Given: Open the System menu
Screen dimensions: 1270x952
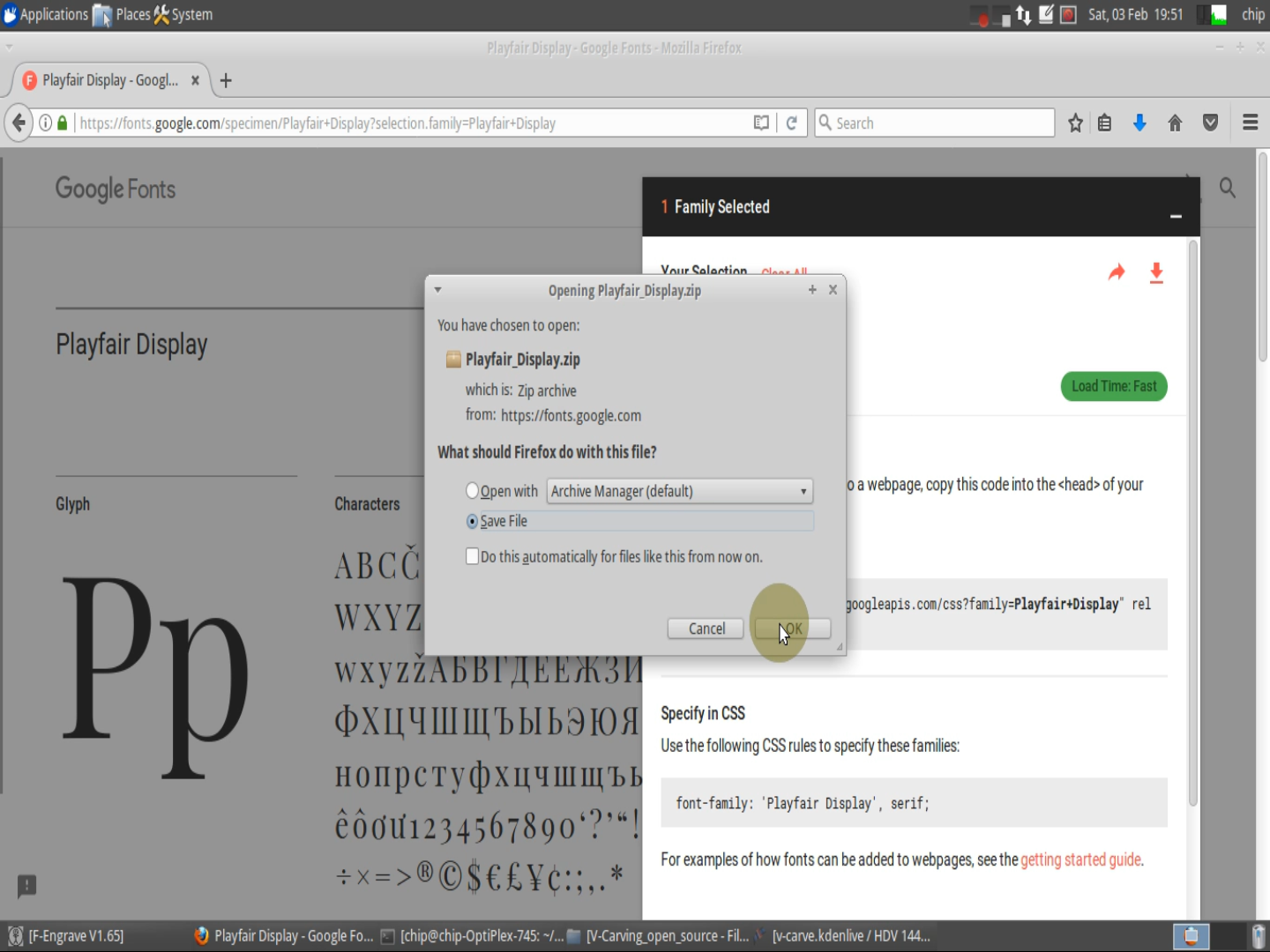Looking at the screenshot, I should click(x=183, y=15).
